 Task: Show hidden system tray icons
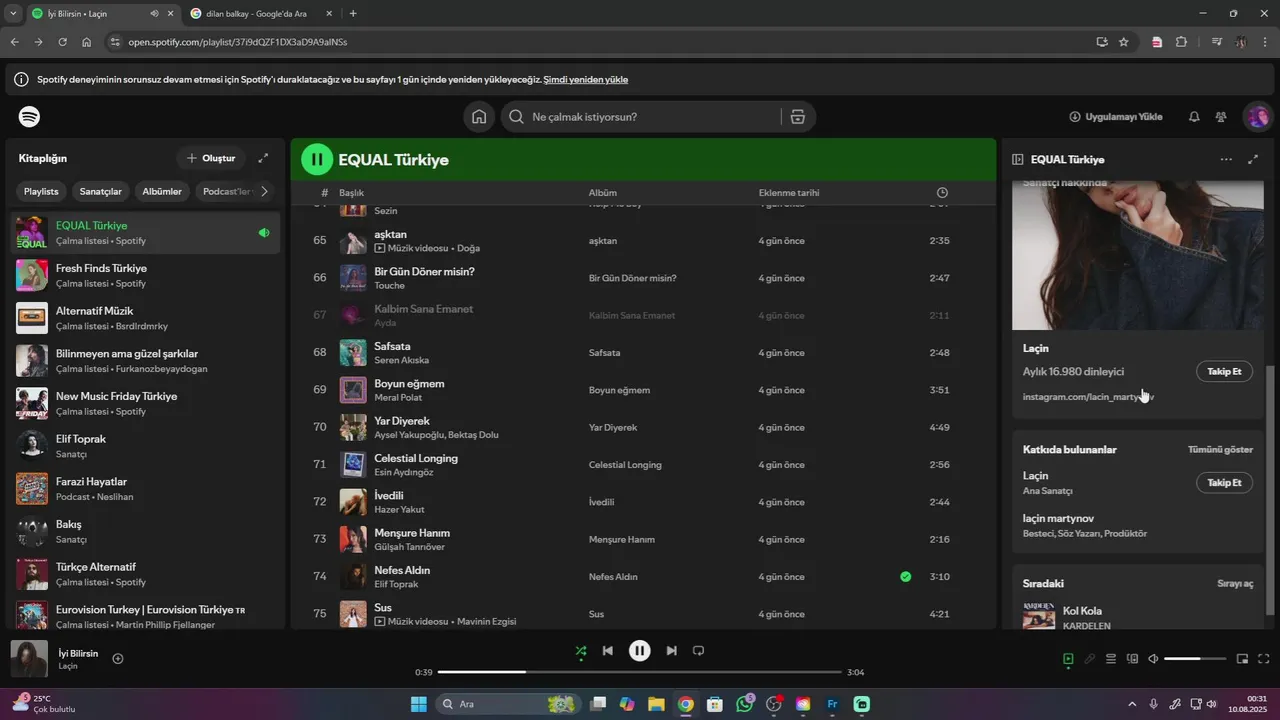click(x=1132, y=704)
